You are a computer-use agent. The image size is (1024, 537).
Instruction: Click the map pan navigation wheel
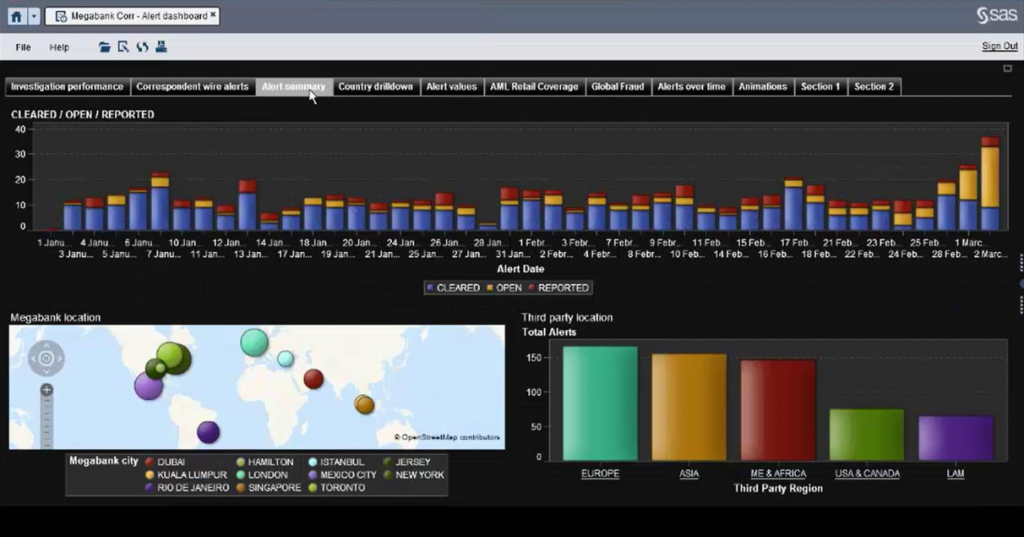(x=46, y=357)
